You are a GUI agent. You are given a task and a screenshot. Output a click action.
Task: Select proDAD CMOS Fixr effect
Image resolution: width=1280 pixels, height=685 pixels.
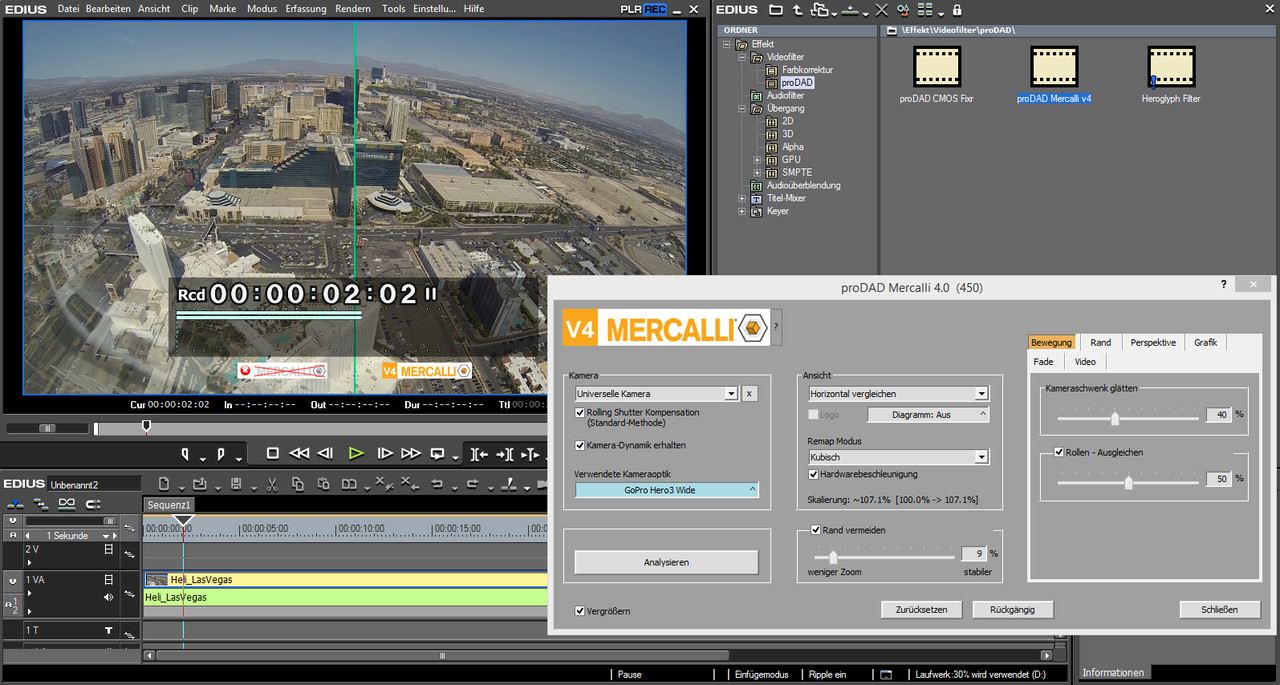tap(937, 76)
